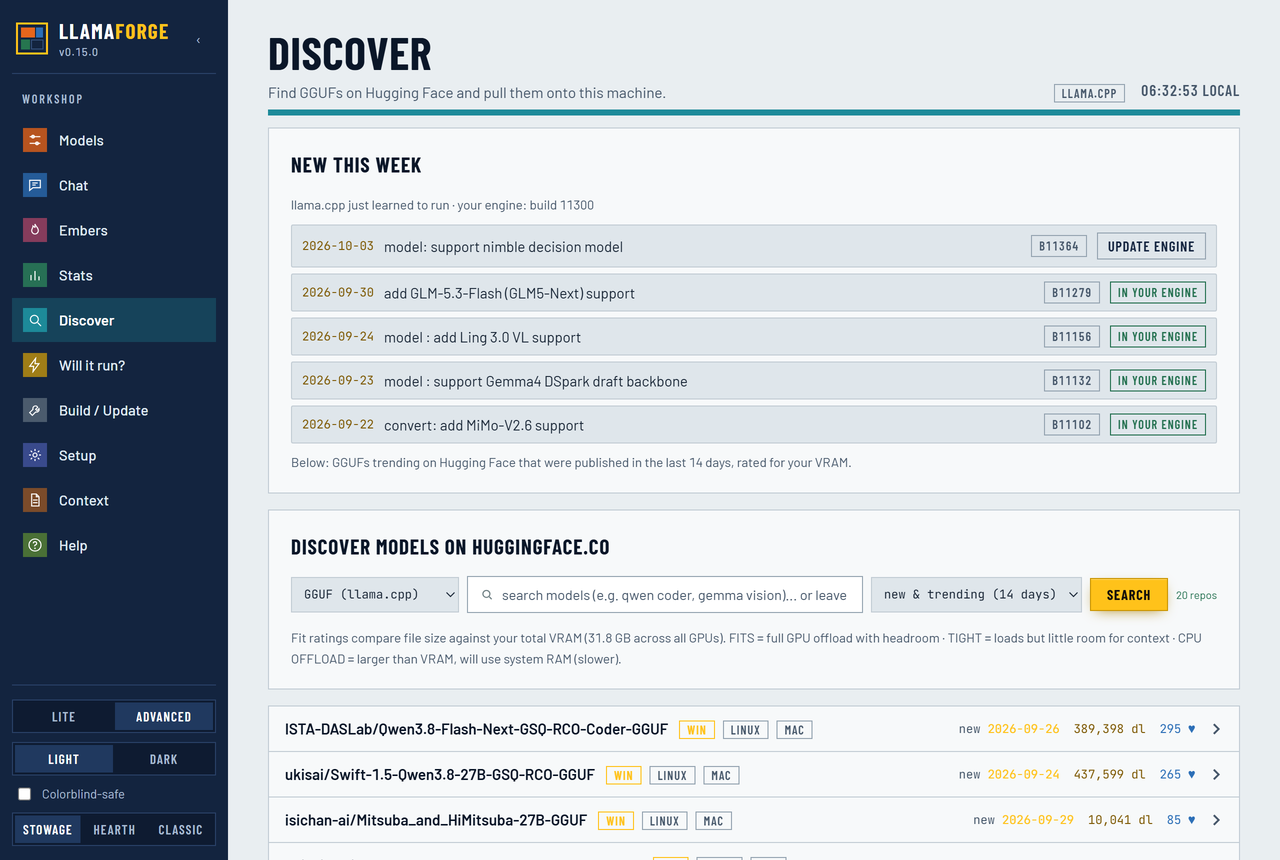The height and width of the screenshot is (860, 1280).
Task: Click the heart icon on the Qwen3.8-Flash-Next row
Action: tap(1191, 729)
